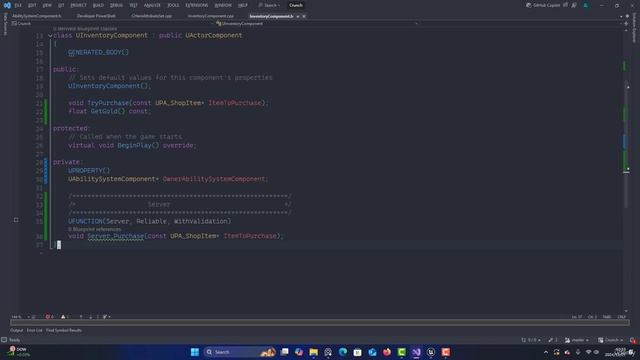This screenshot has width=640, height=360.
Task: Click the derived blueprint classes CodeLens link
Action: [x=85, y=29]
